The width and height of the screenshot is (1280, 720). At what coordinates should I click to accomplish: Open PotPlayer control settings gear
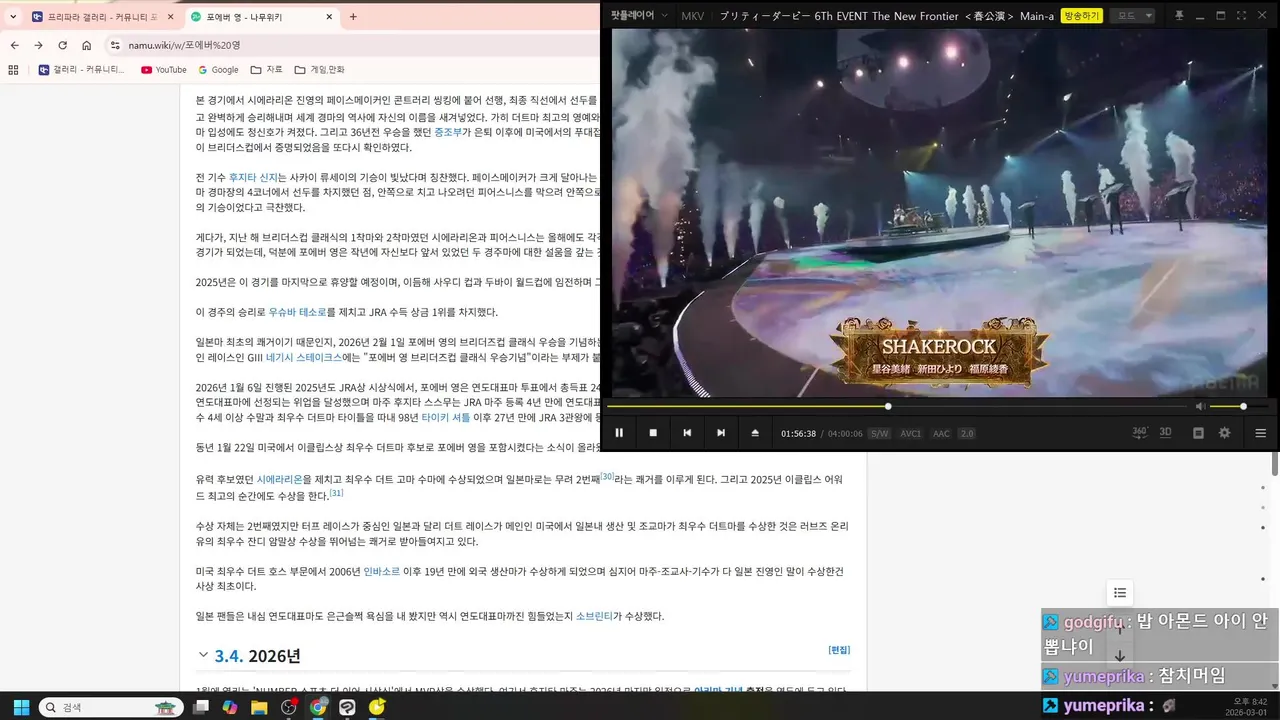coord(1224,433)
